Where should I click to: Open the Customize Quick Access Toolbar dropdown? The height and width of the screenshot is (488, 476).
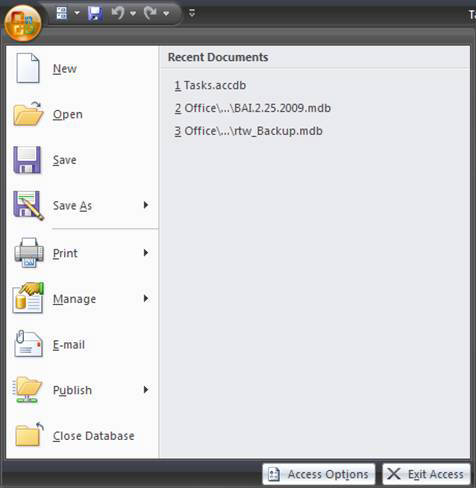click(192, 13)
